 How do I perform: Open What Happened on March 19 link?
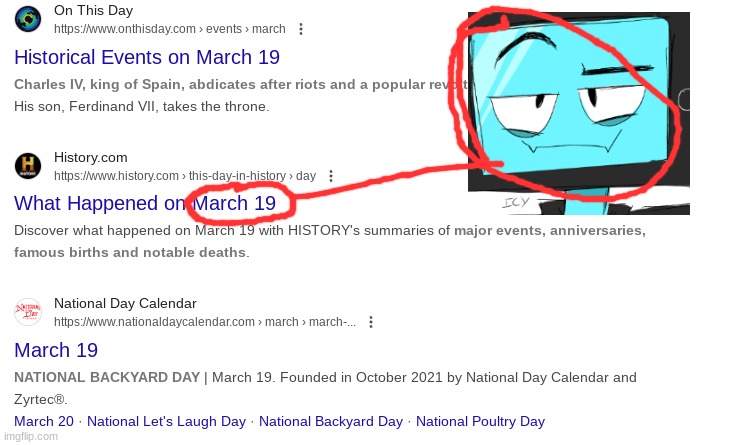[145, 204]
